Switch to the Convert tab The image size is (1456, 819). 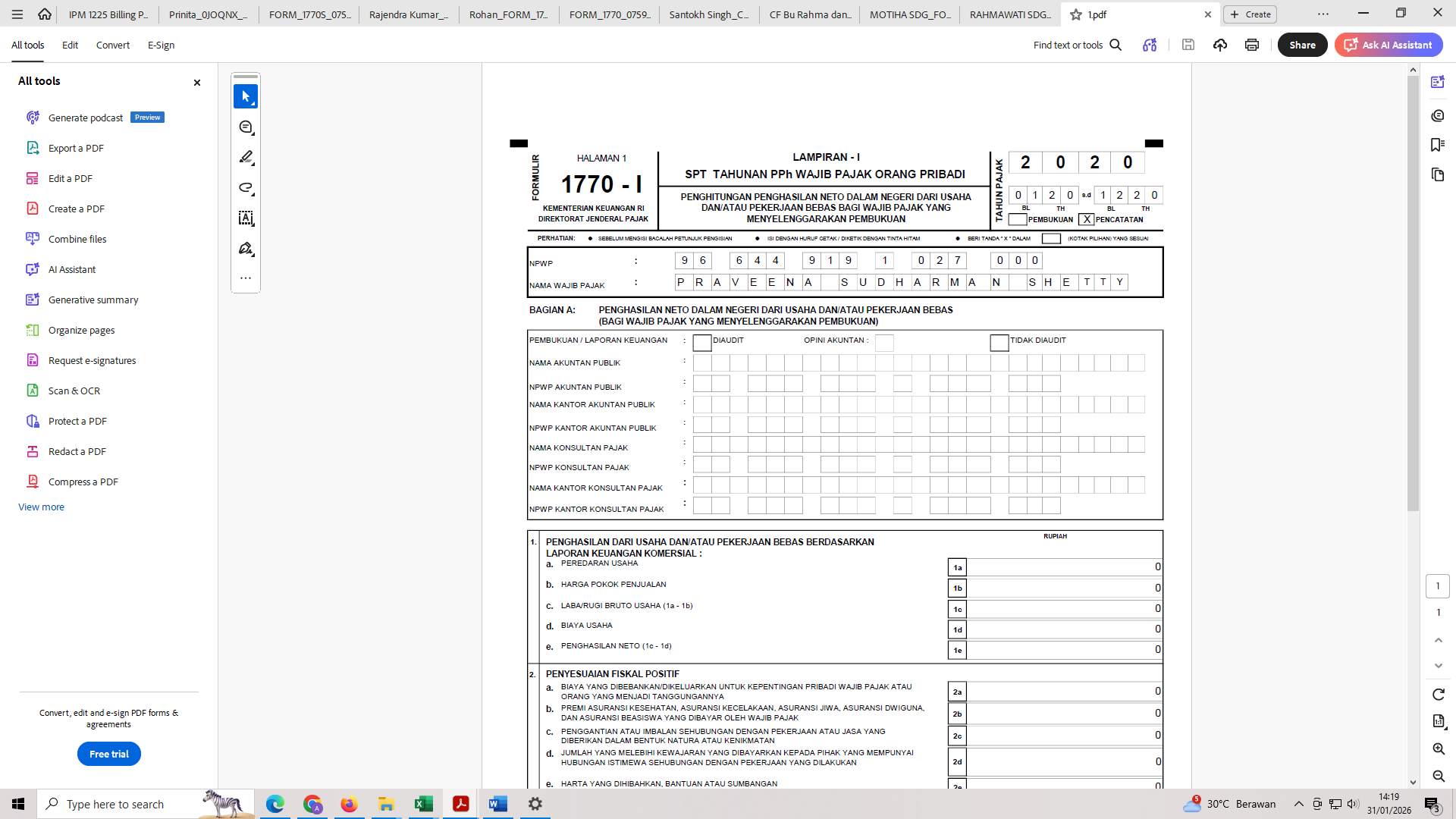(112, 45)
